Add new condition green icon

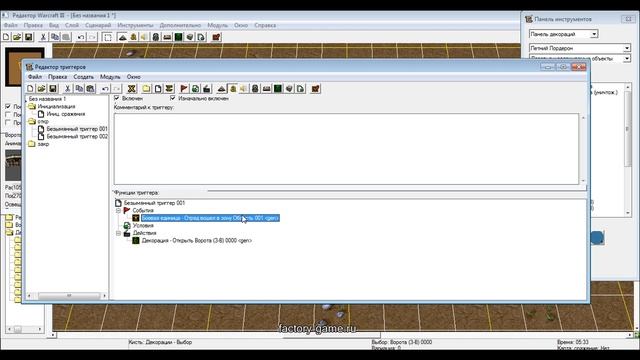tap(196, 89)
